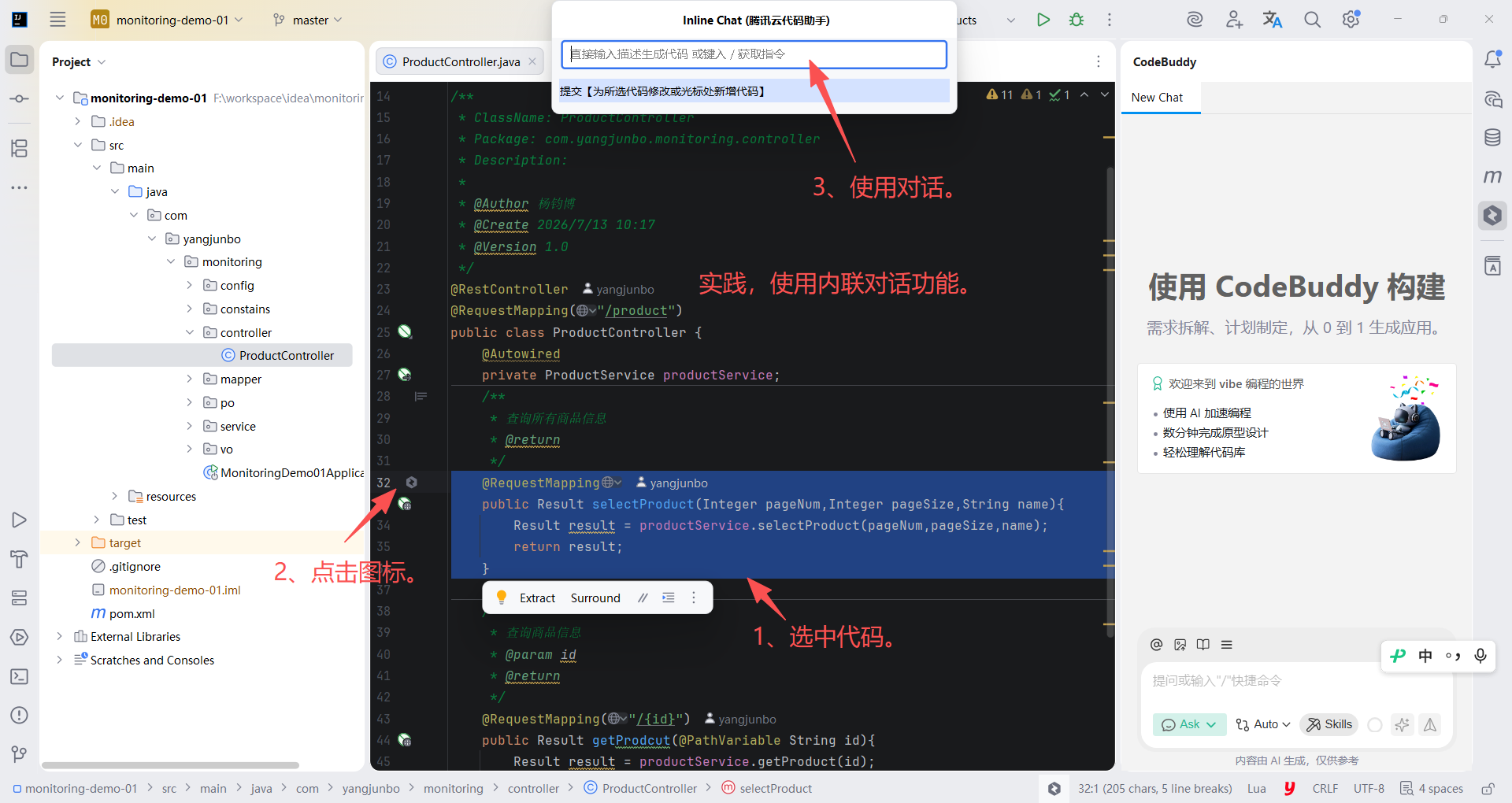Open the main menu hamburger icon
This screenshot has height=803, width=1512.
click(57, 20)
